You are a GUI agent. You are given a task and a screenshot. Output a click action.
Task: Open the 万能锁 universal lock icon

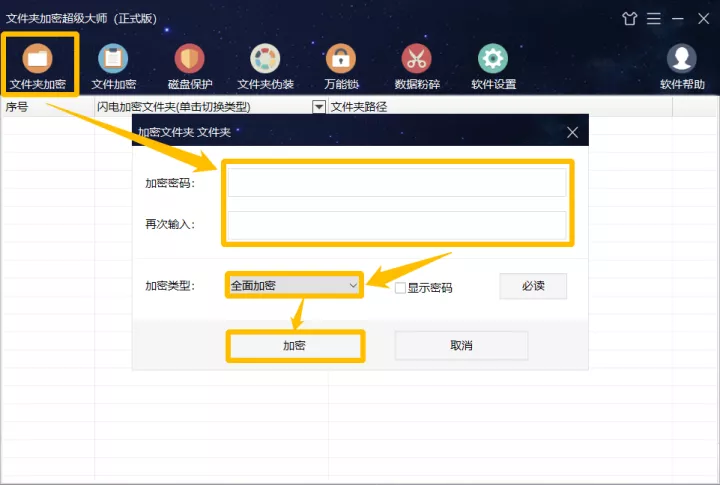[x=341, y=66]
